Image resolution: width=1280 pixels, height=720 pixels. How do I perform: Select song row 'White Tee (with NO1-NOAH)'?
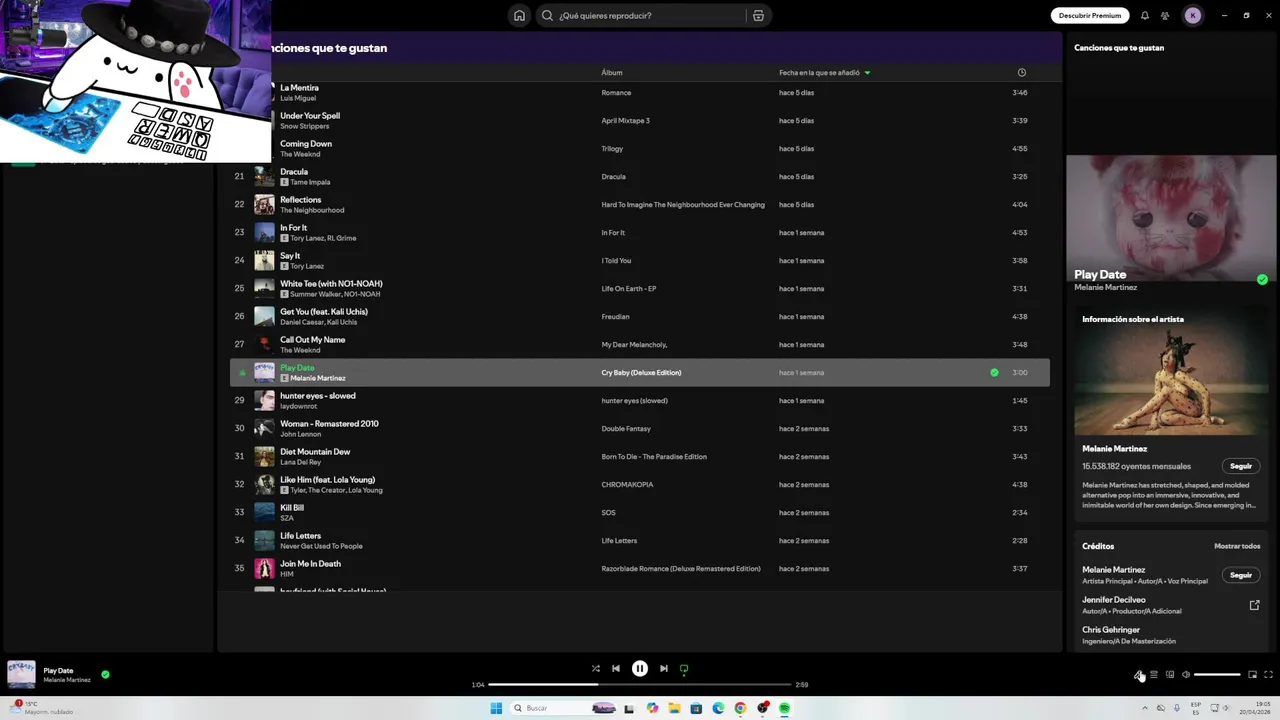tap(640, 288)
